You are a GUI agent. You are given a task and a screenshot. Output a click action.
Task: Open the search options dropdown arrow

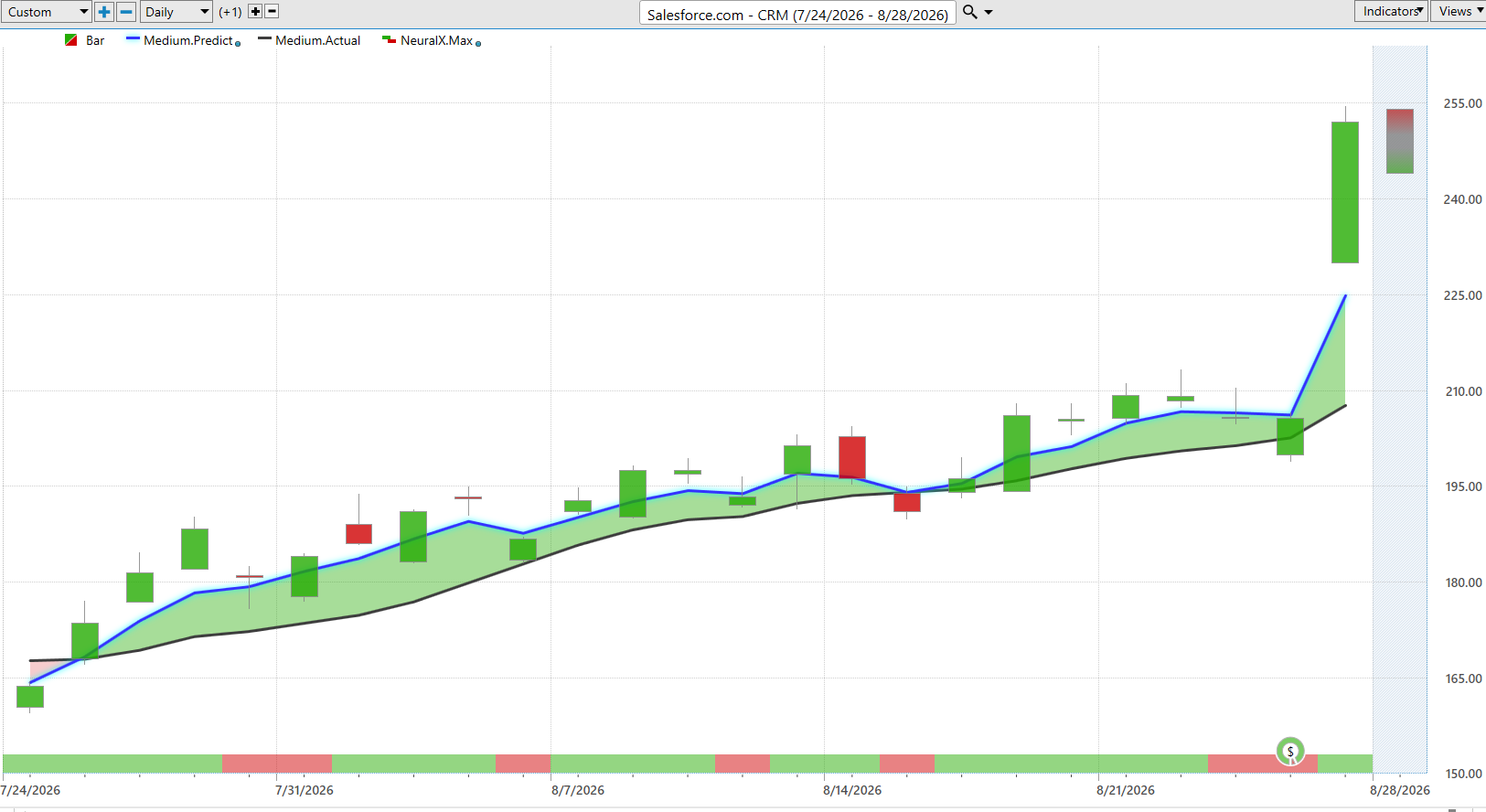tap(989, 13)
